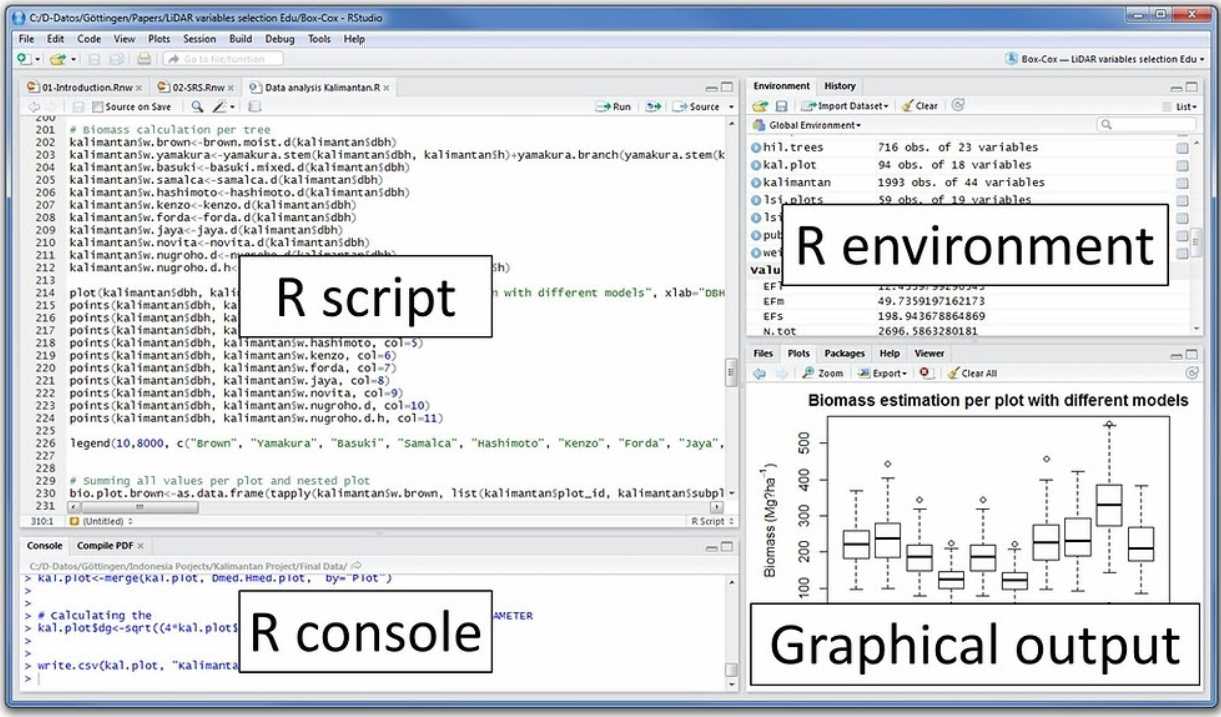Click the Code Tools wand icon

(219, 106)
